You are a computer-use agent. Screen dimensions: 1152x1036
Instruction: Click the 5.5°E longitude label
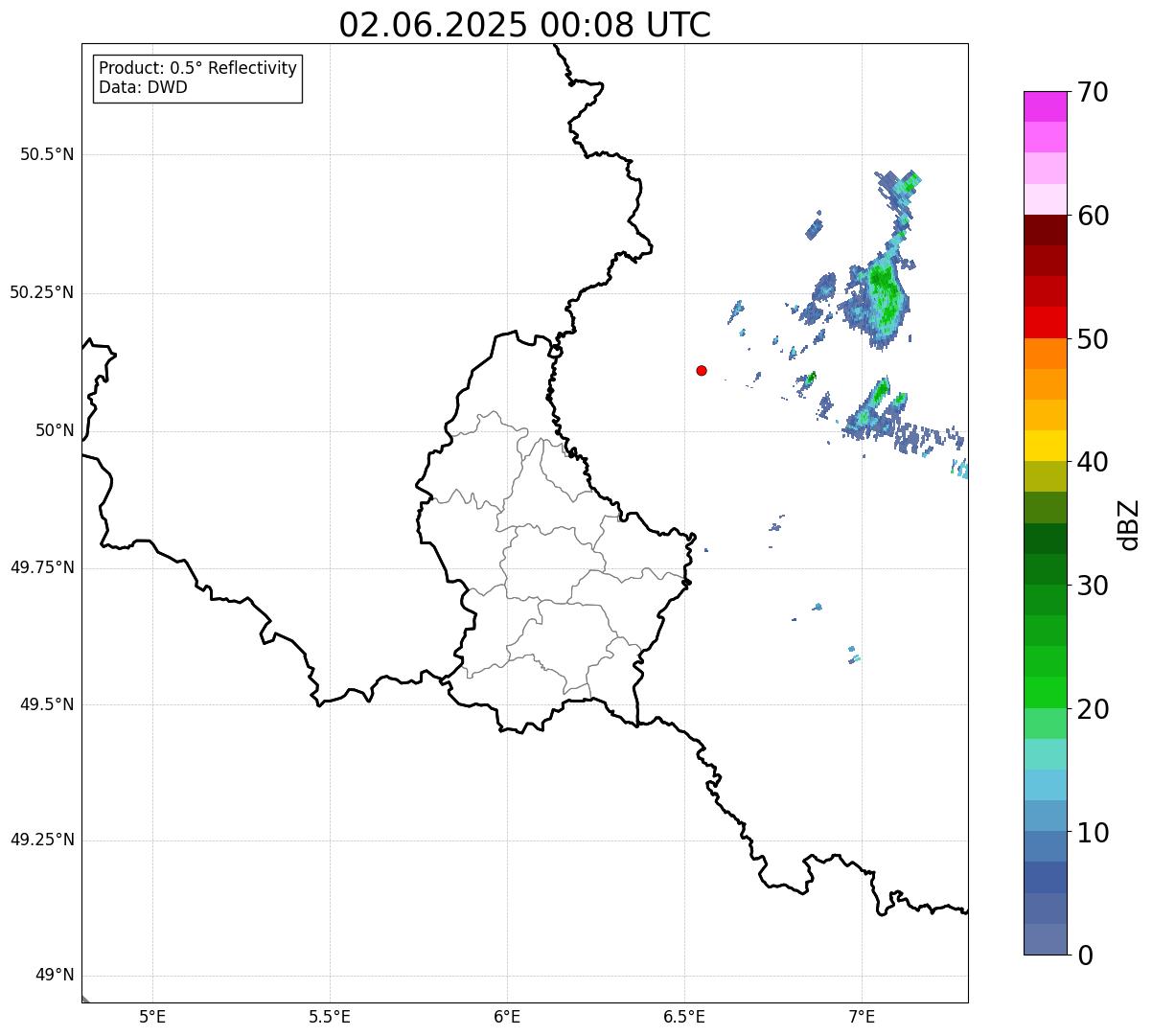(x=330, y=1017)
